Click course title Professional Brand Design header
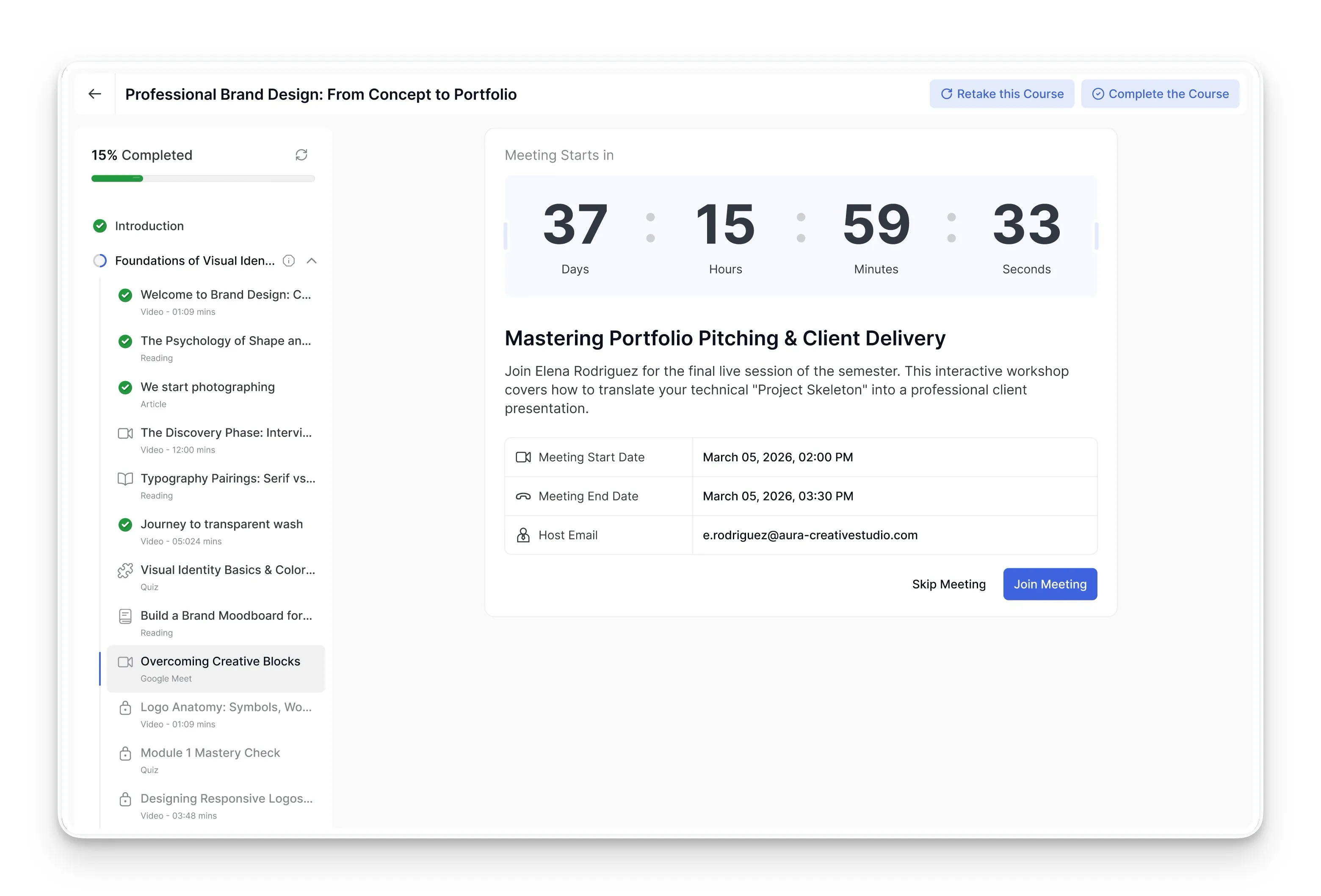1321x896 pixels. 321,94
